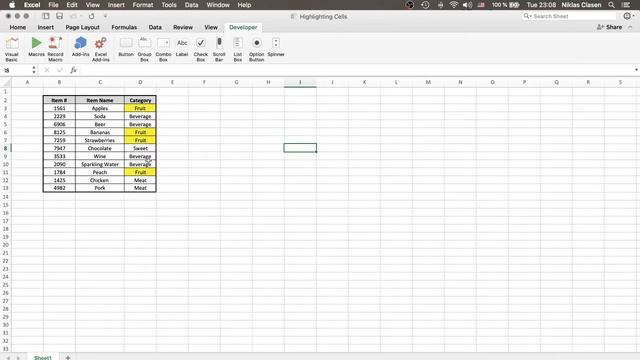Image resolution: width=640 pixels, height=360 pixels.
Task: Select the cell containing Chicken
Action: click(x=100, y=180)
